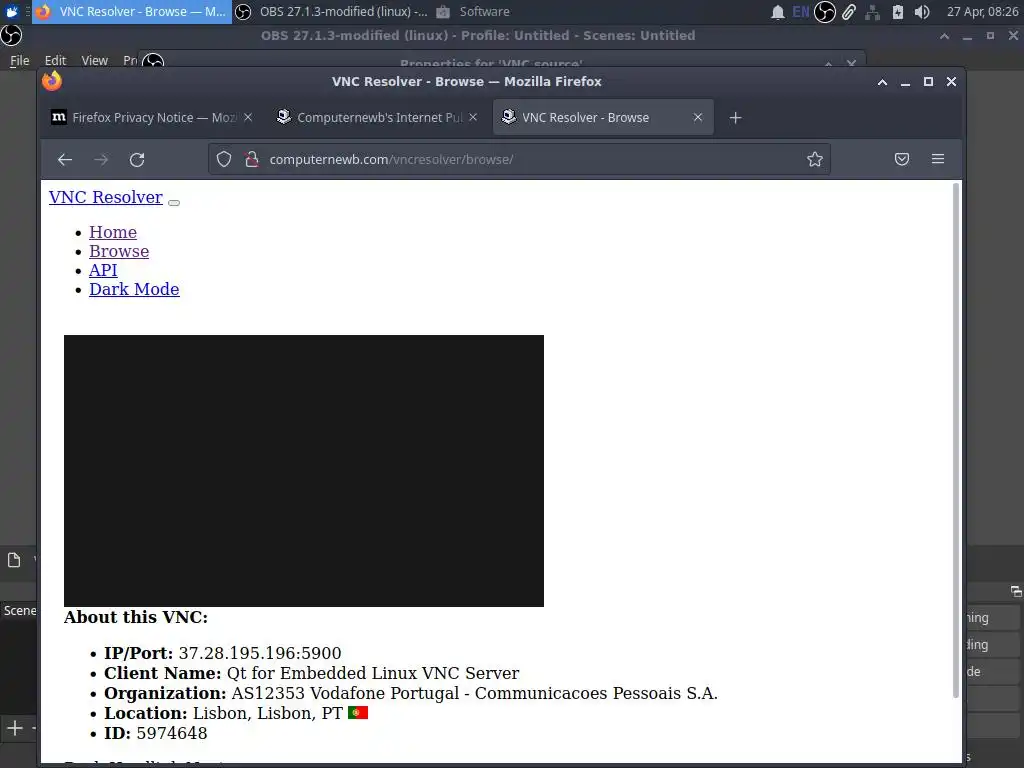Shade the Firefox window with the up arrow
1024x768 pixels.
click(882, 82)
